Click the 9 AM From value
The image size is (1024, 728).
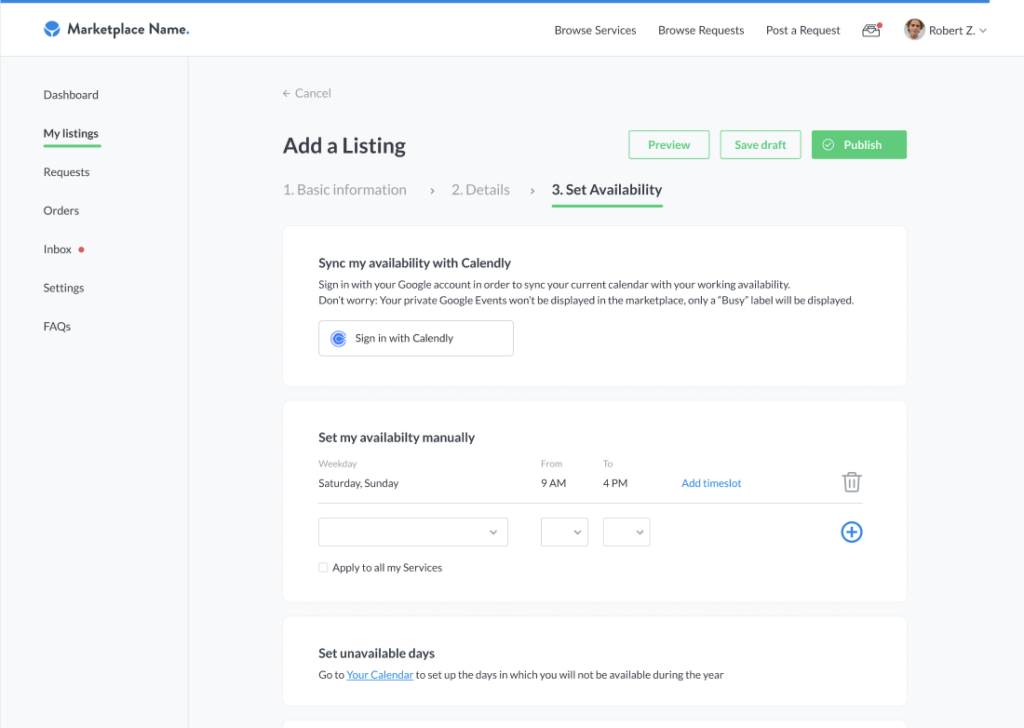point(553,483)
